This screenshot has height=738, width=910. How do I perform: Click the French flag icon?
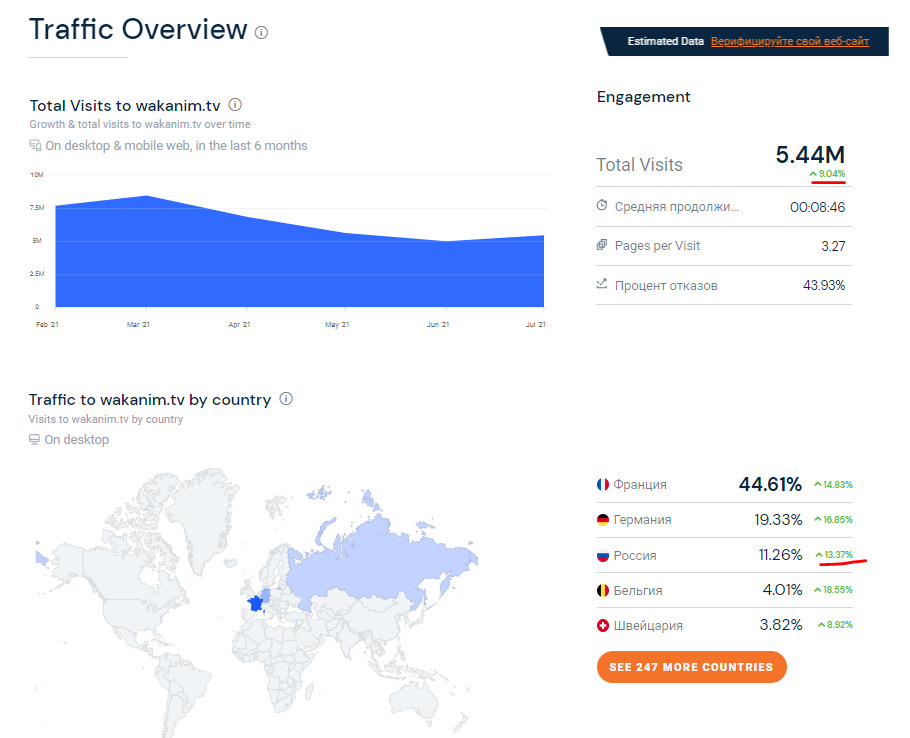(603, 485)
